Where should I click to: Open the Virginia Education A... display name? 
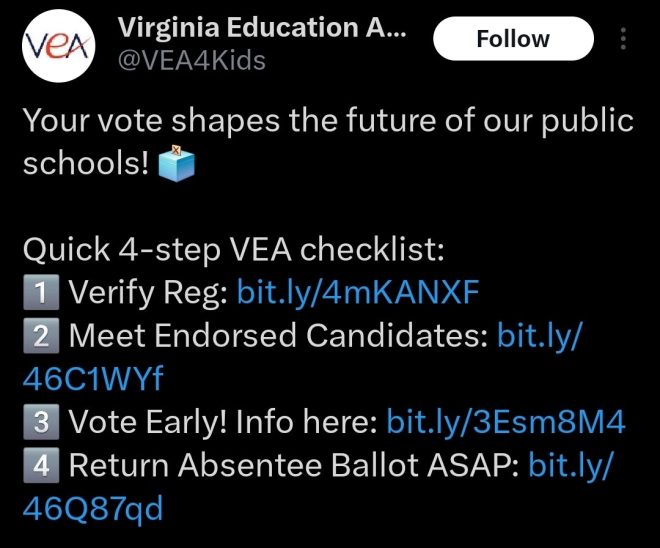(262, 29)
